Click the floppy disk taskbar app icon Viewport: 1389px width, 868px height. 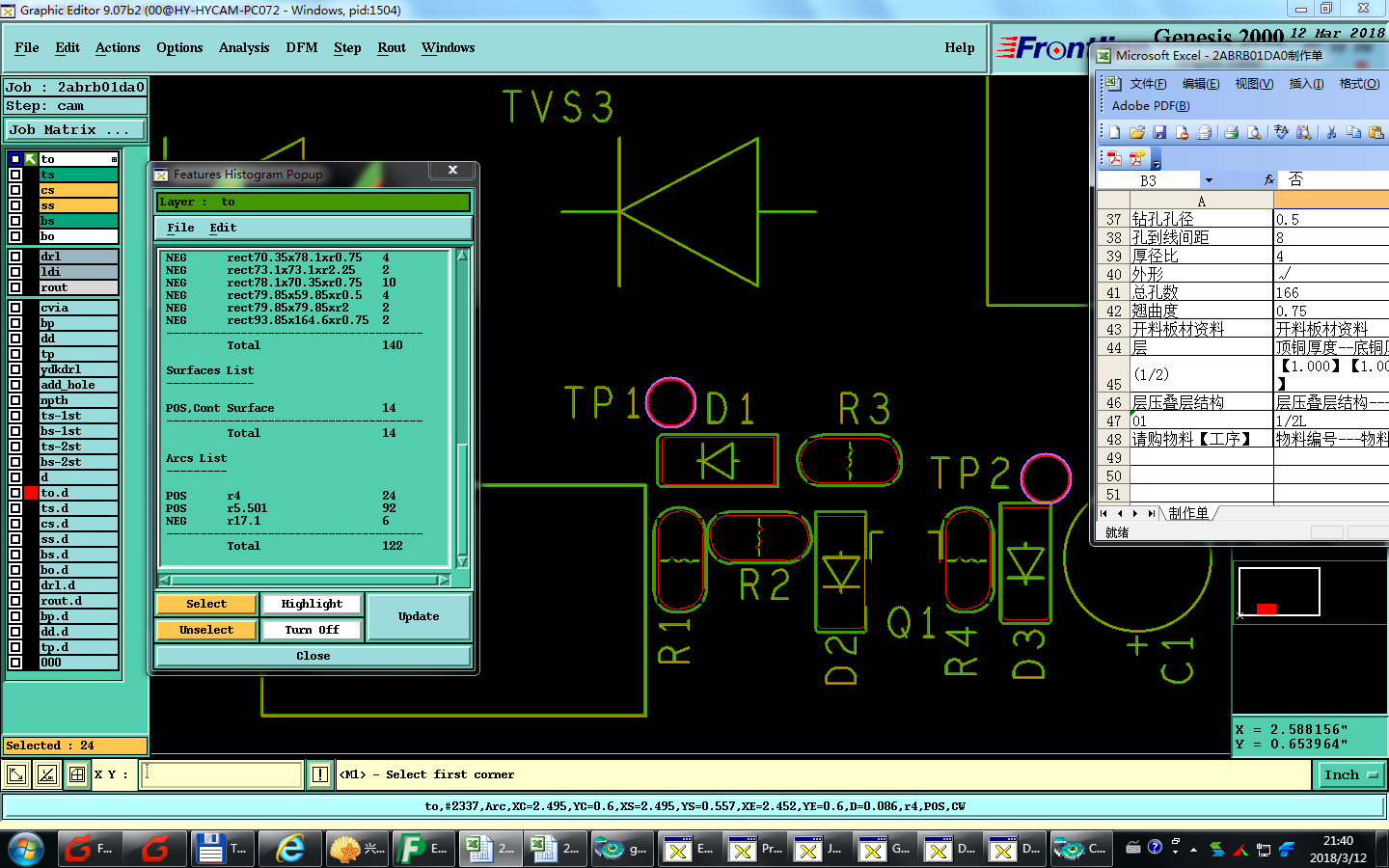[223, 849]
